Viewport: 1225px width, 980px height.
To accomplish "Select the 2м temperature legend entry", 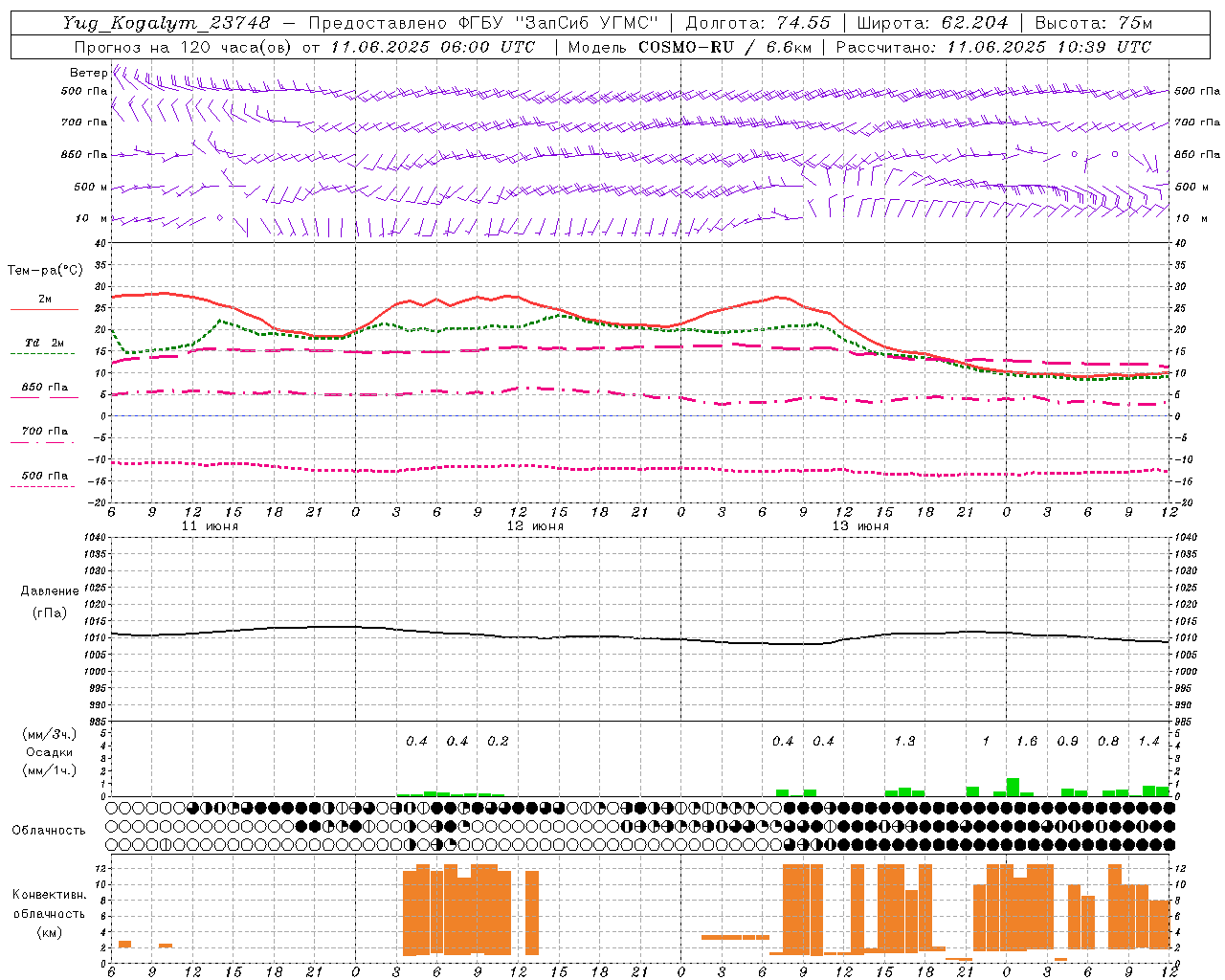I will [45, 300].
